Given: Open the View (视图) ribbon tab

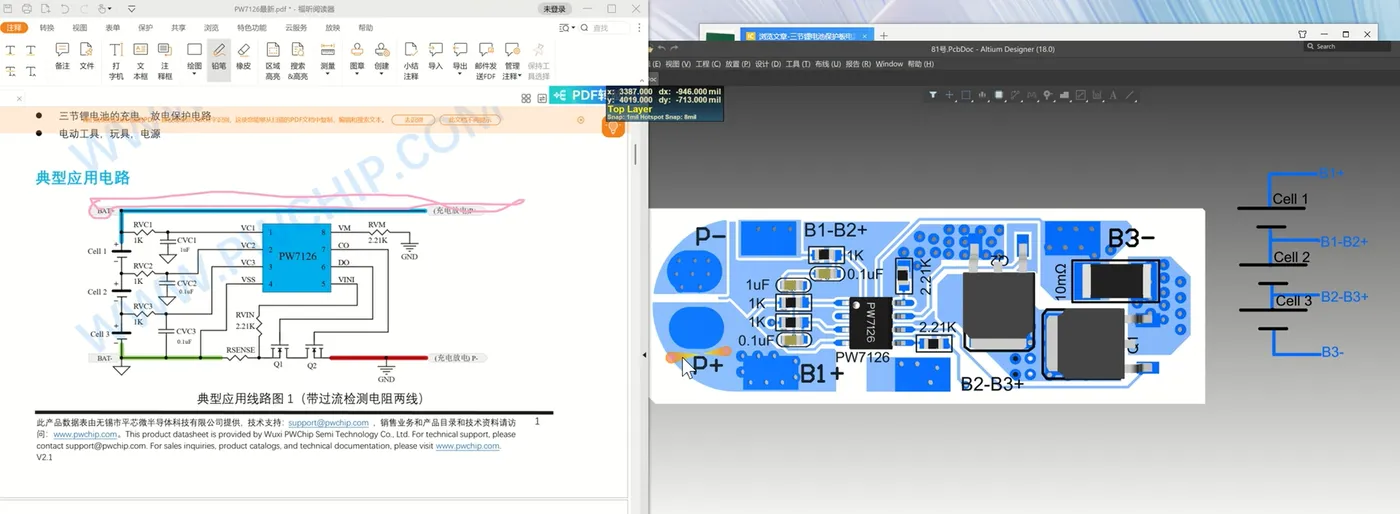Looking at the screenshot, I should point(80,28).
